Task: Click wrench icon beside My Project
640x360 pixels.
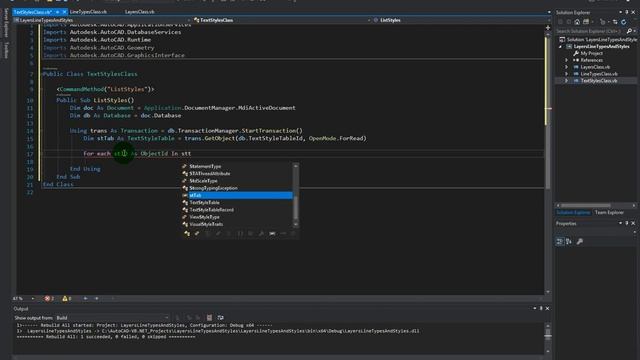Action: (576, 53)
